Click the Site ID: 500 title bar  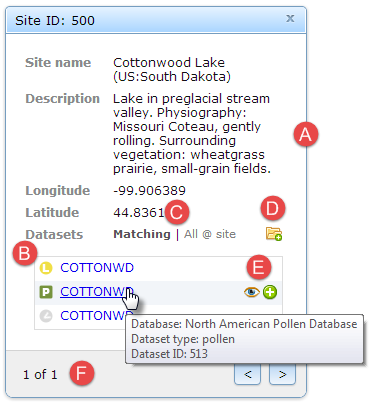point(156,21)
